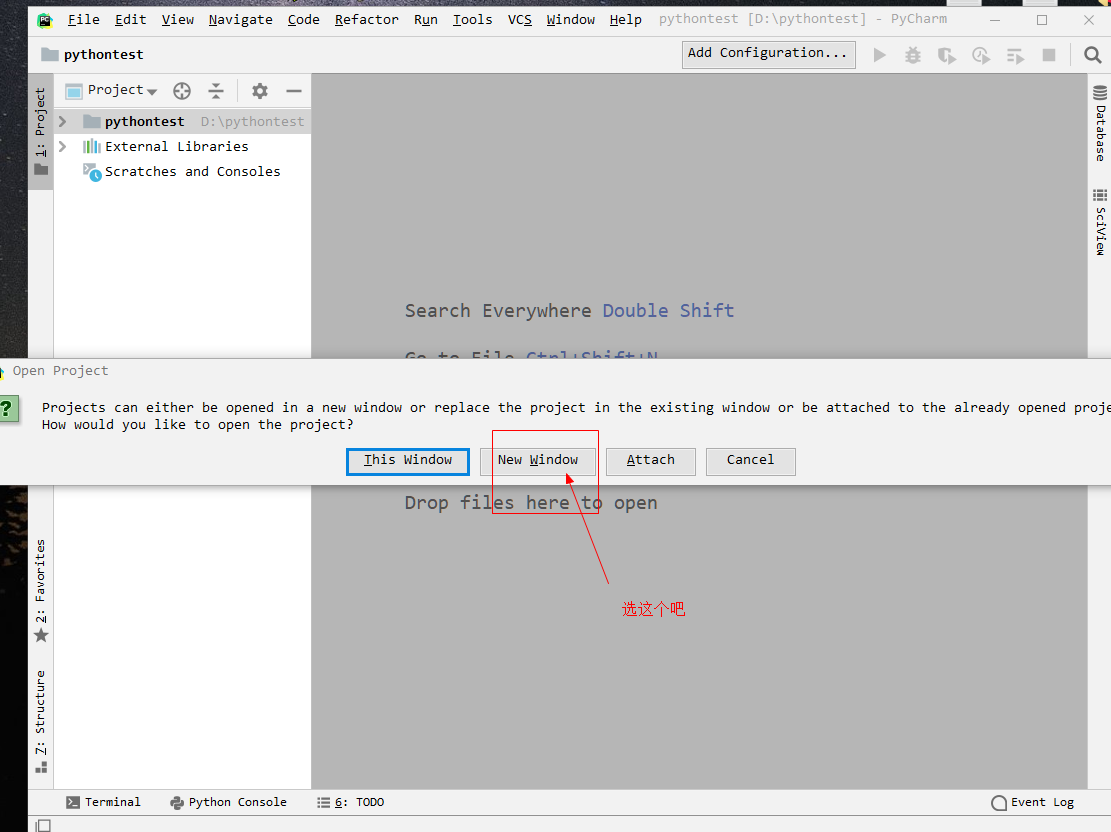Screen dimensions: 1111x832
Task: Toggle the 1: Project side tab
Action: (40, 131)
